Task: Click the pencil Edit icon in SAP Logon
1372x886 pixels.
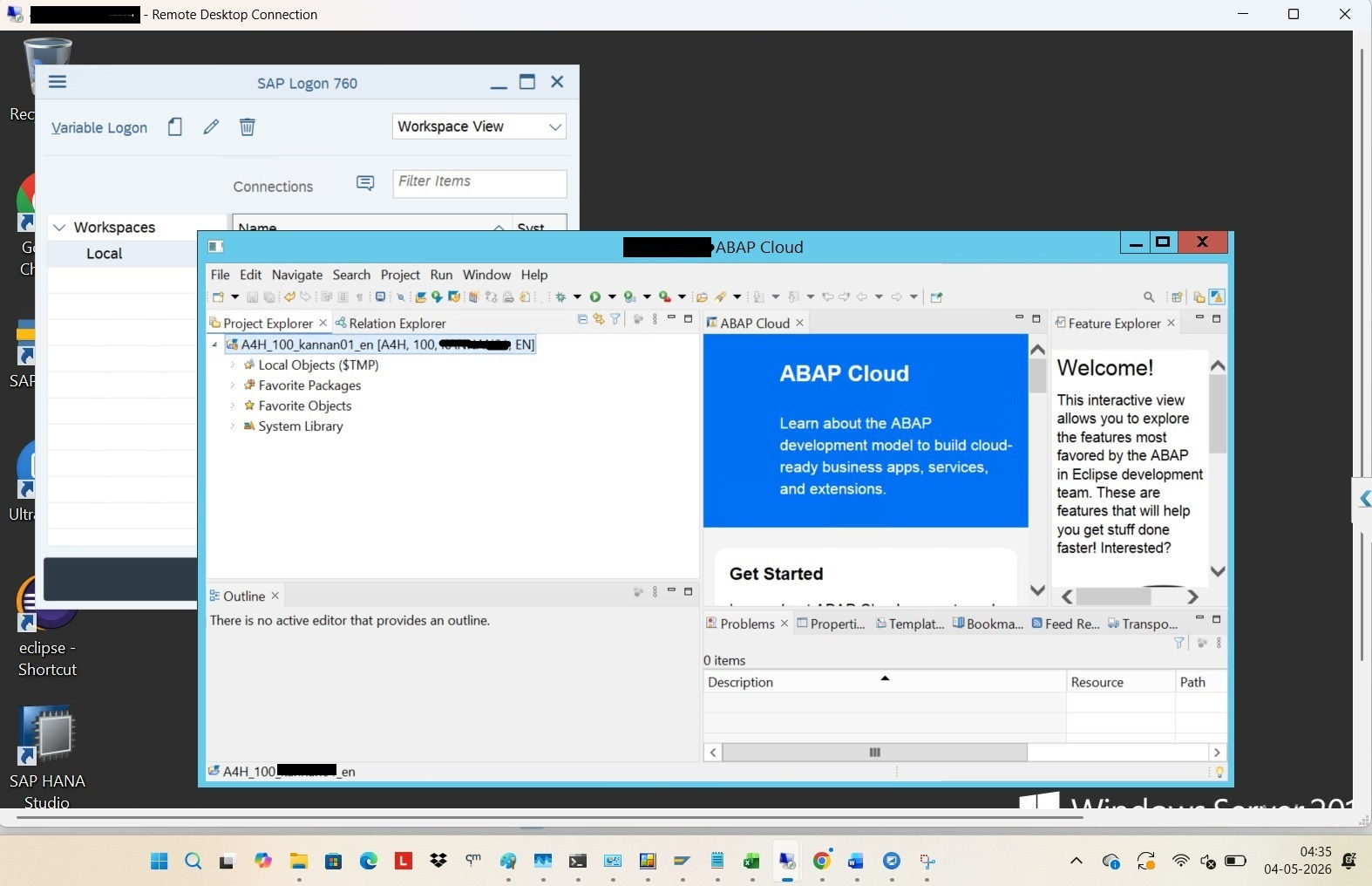Action: pyautogui.click(x=211, y=127)
